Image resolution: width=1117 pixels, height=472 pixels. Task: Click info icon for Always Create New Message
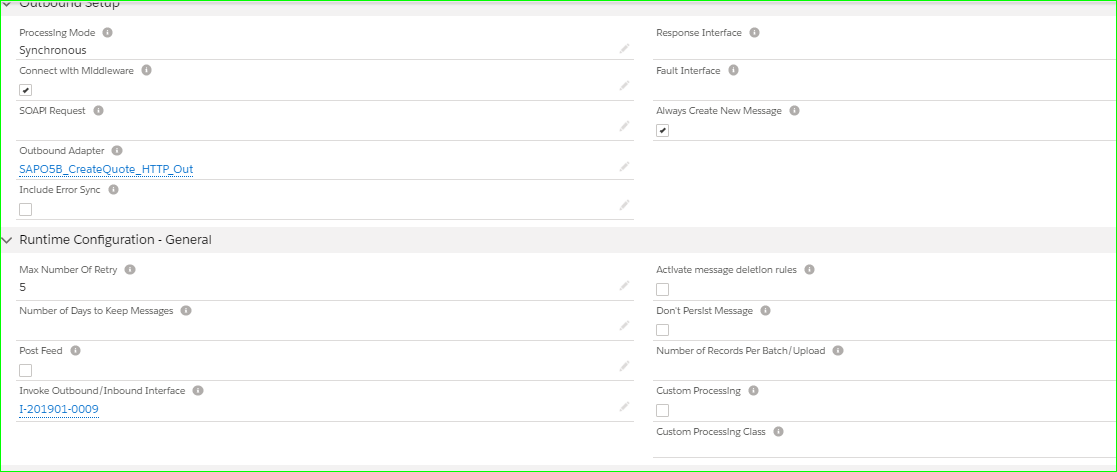(794, 111)
